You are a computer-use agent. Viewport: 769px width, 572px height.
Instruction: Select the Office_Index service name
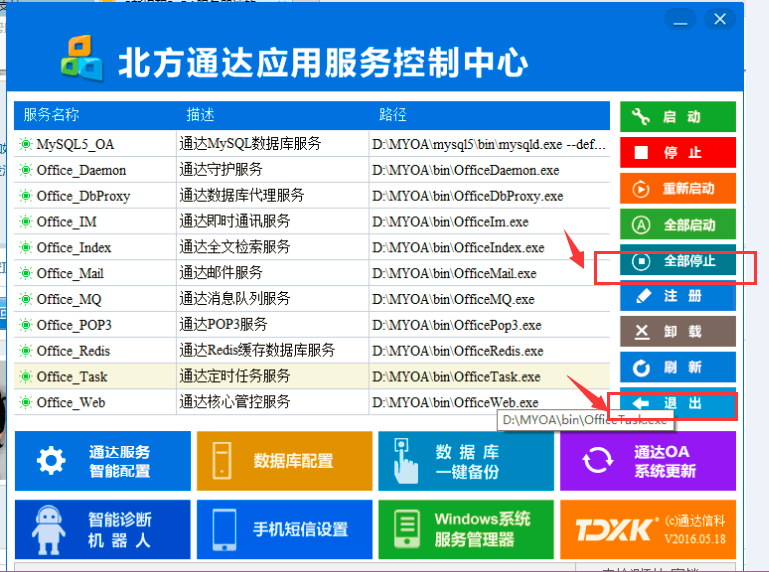(x=74, y=247)
